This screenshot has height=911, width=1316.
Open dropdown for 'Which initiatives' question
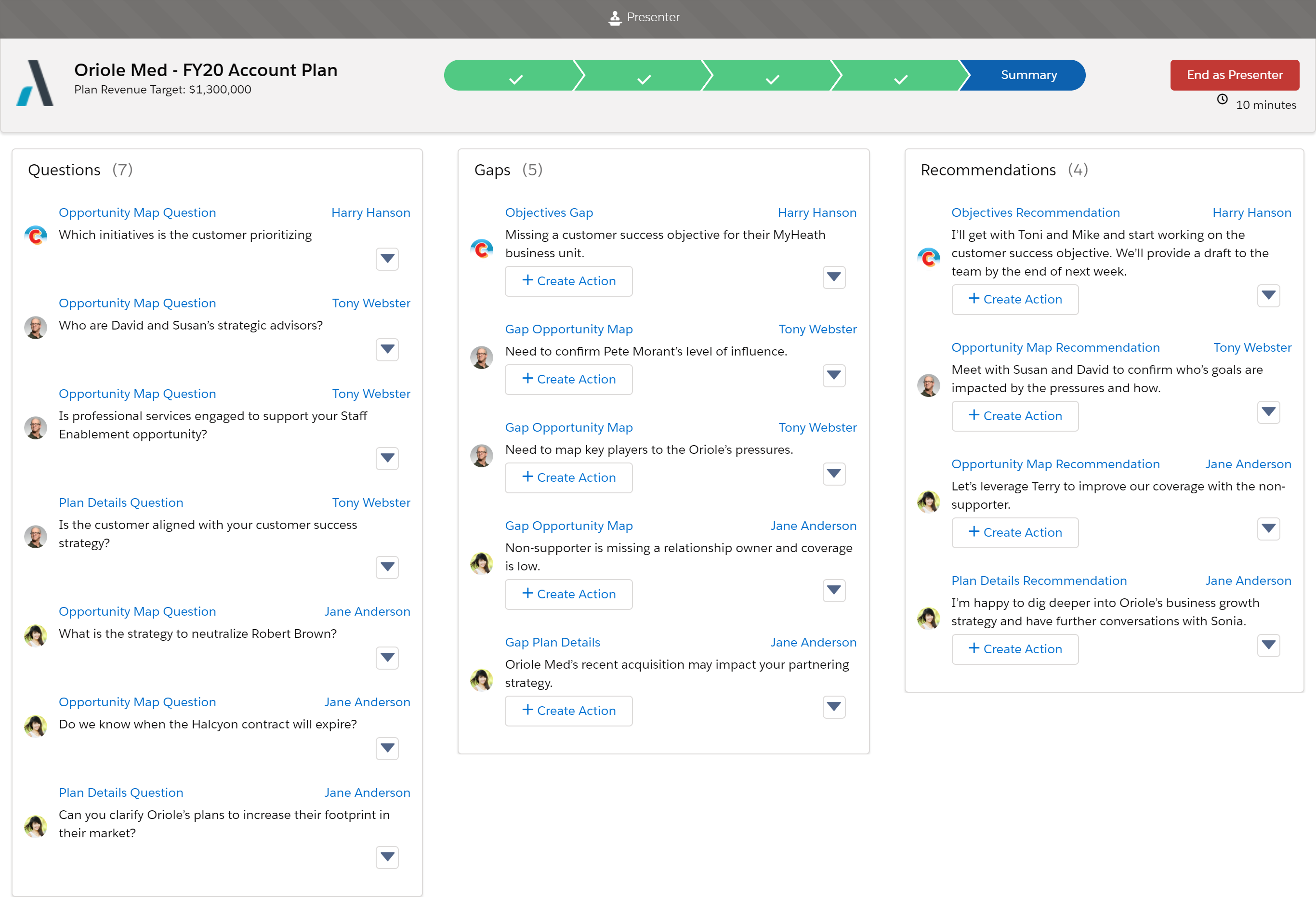[x=387, y=259]
